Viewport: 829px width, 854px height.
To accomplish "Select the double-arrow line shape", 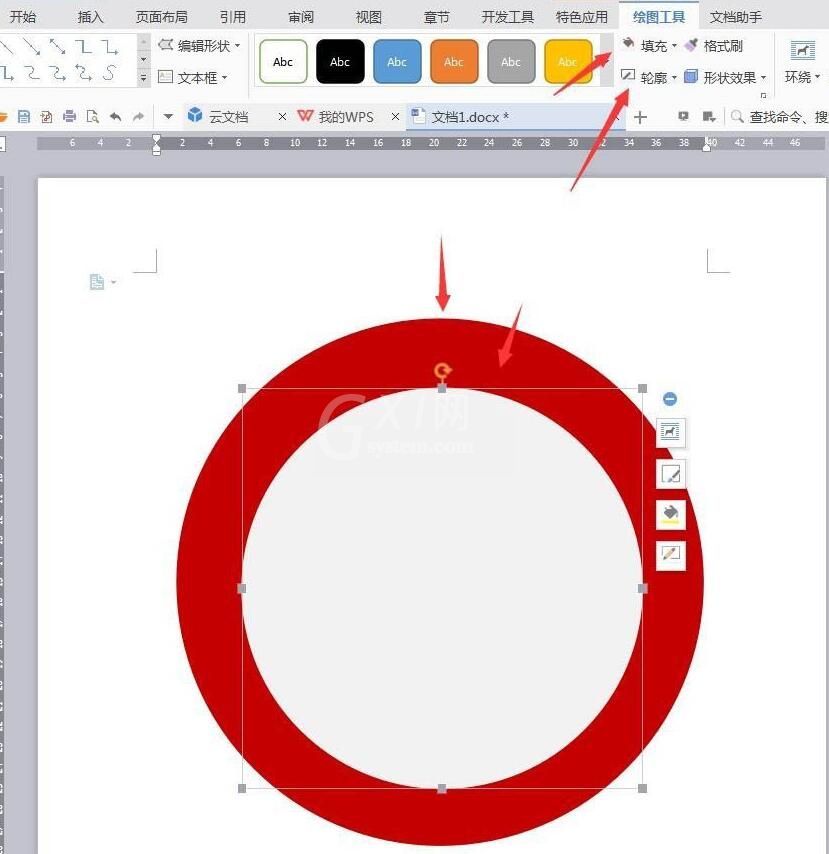I will click(x=57, y=47).
